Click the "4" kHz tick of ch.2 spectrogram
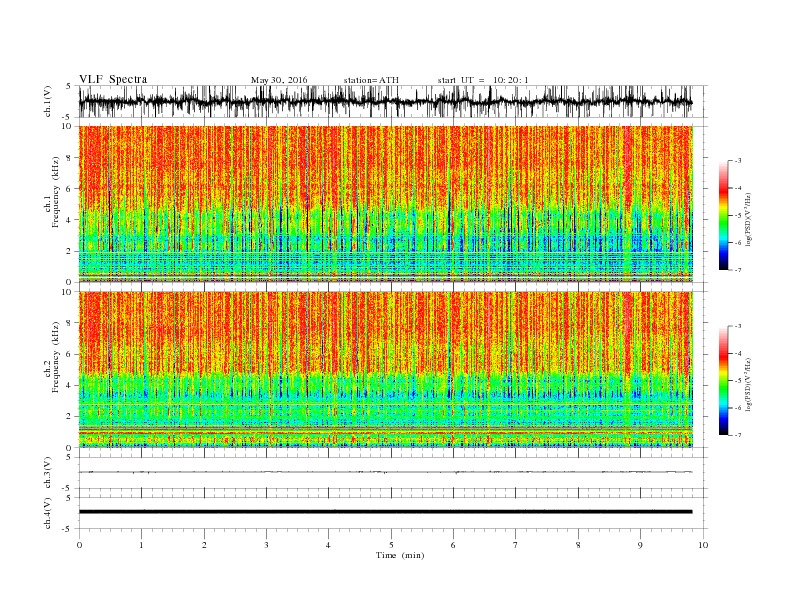Image resolution: width=792 pixels, height=612 pixels. (69, 385)
